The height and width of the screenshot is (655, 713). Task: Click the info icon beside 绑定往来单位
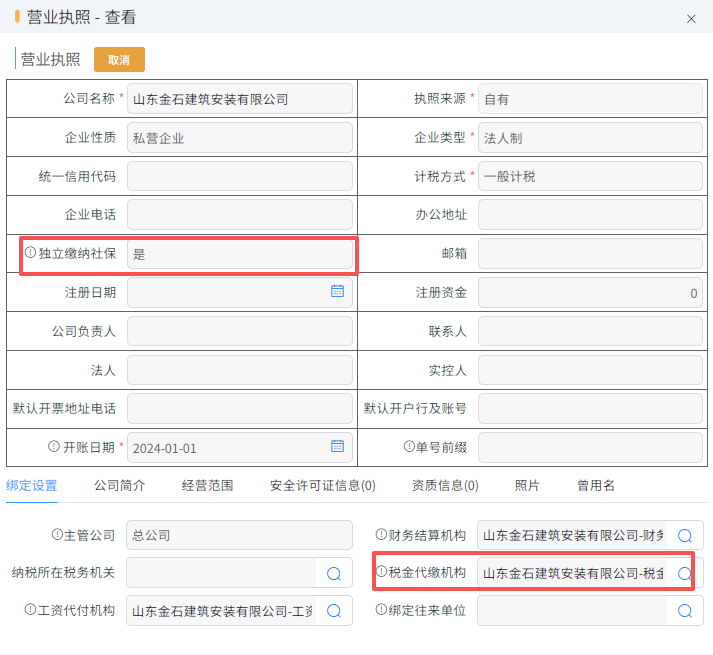pos(381,610)
